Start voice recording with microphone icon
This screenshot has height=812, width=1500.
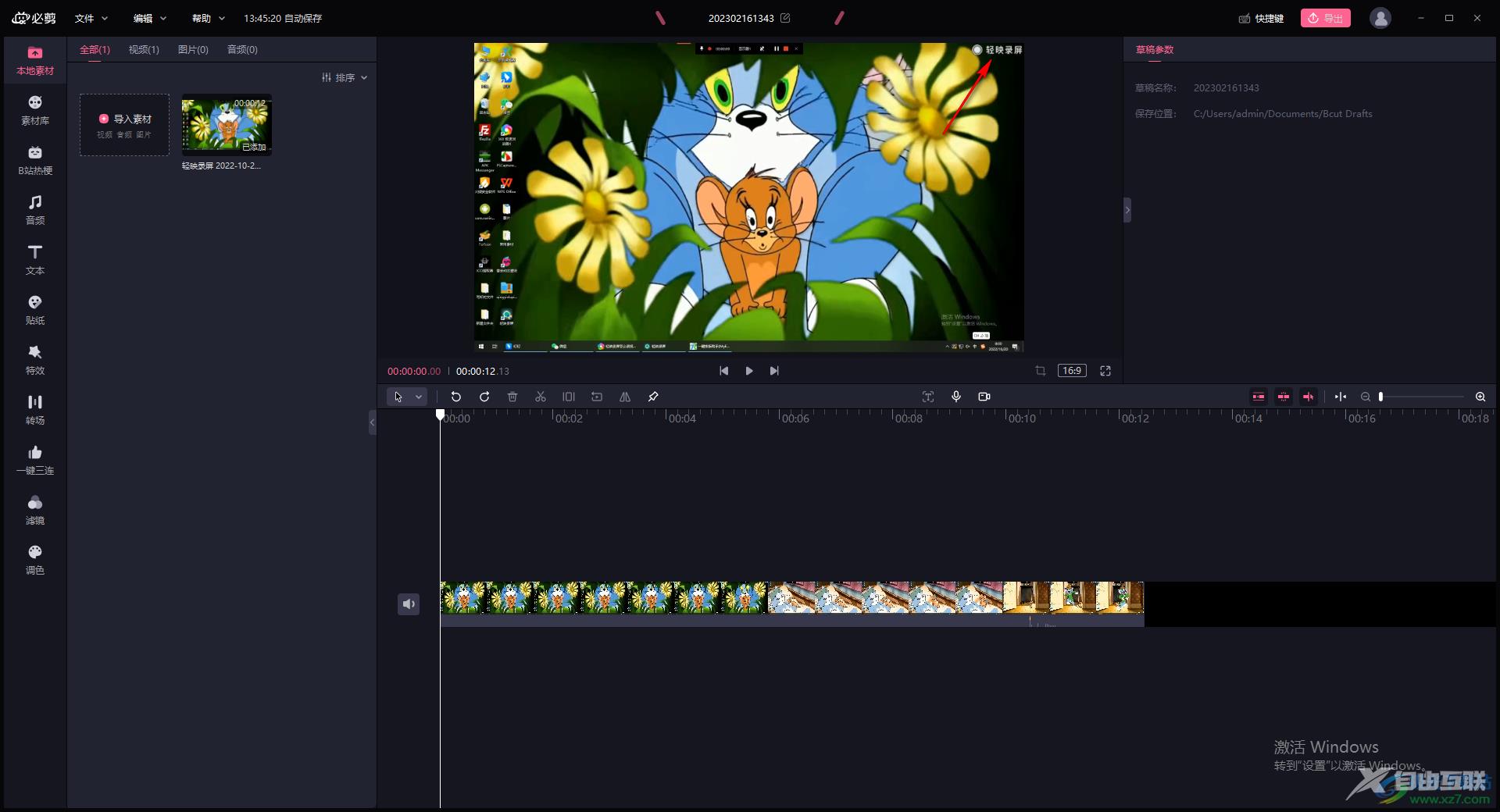956,397
